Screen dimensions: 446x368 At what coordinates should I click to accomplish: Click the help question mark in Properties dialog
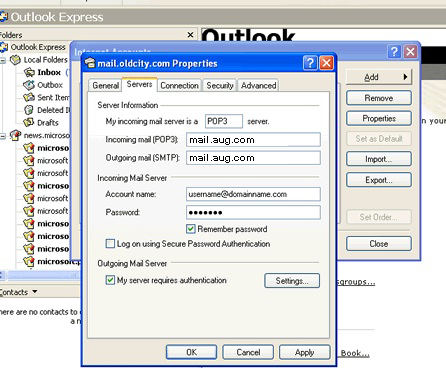310,63
